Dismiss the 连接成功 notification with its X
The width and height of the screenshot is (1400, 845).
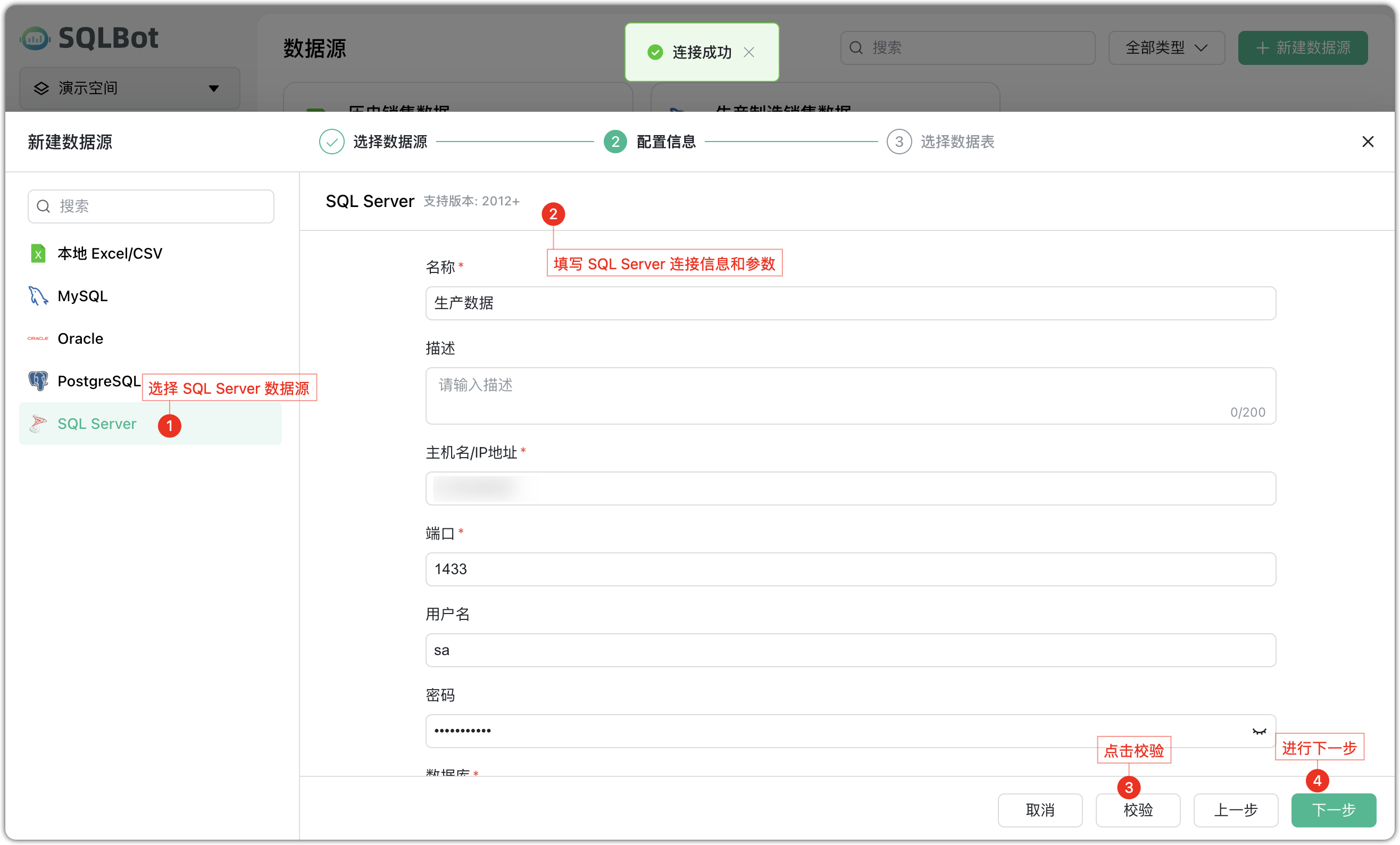click(749, 52)
